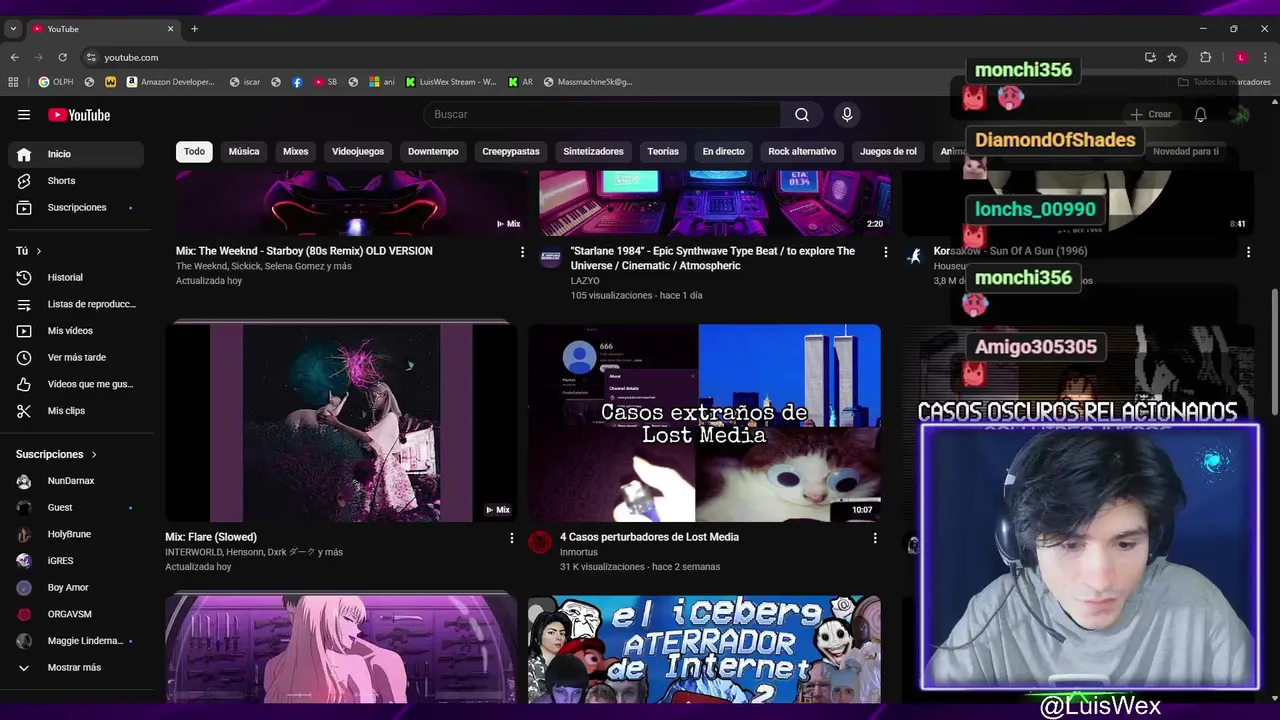Open Videos que me gustan playlist
Screen dimensions: 1280x720
point(76,384)
